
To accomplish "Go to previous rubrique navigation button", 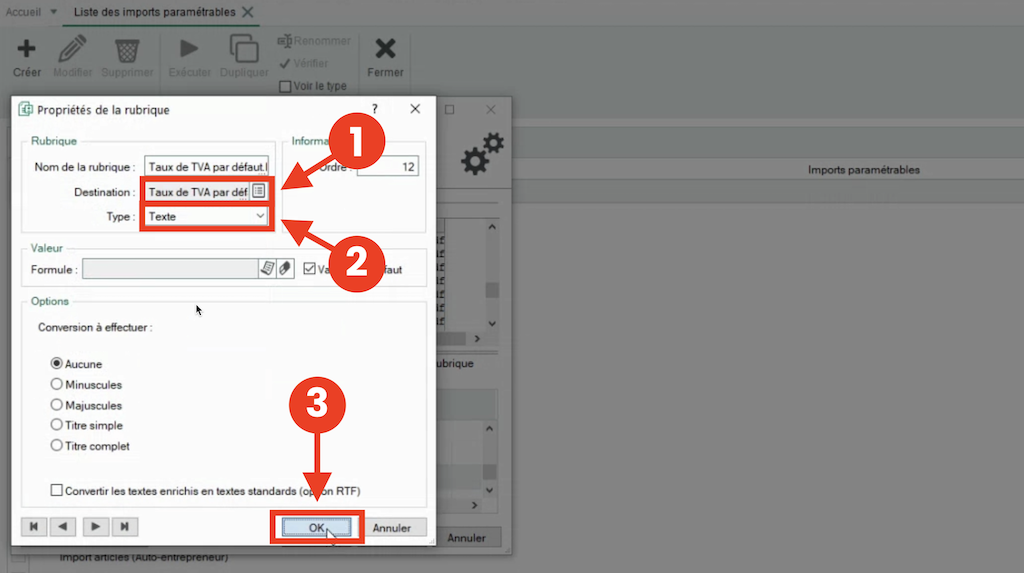I will (x=63, y=527).
